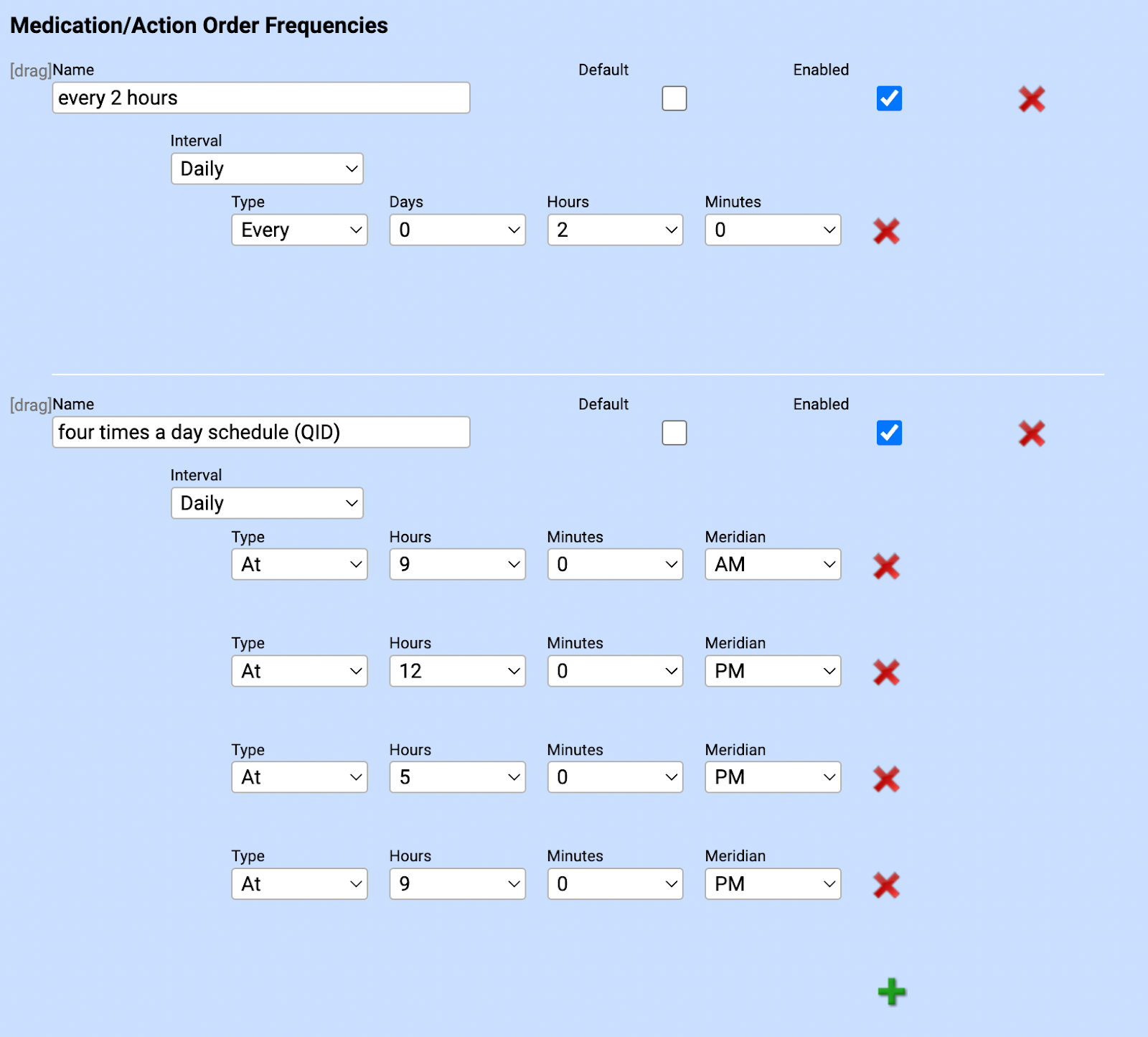The image size is (1148, 1037).
Task: Open the Type dropdown showing Every
Action: [x=299, y=230]
